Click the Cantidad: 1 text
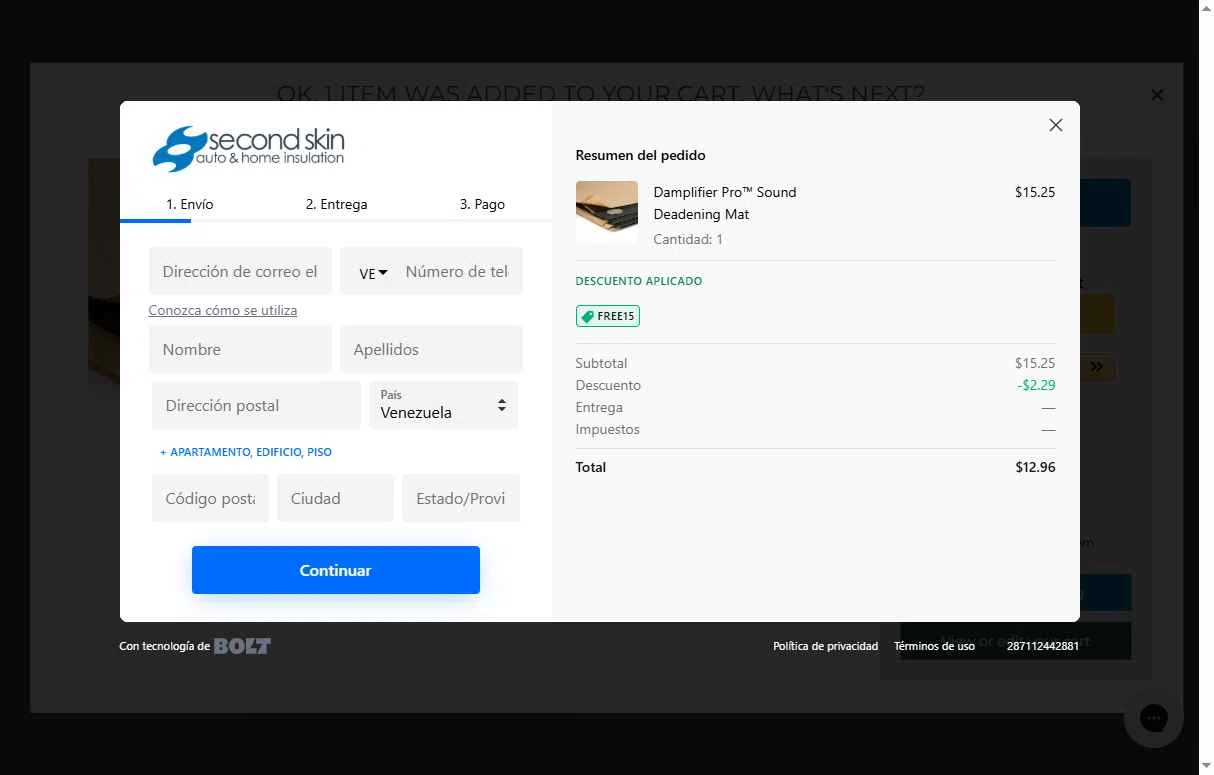This screenshot has width=1214, height=775. 688,240
